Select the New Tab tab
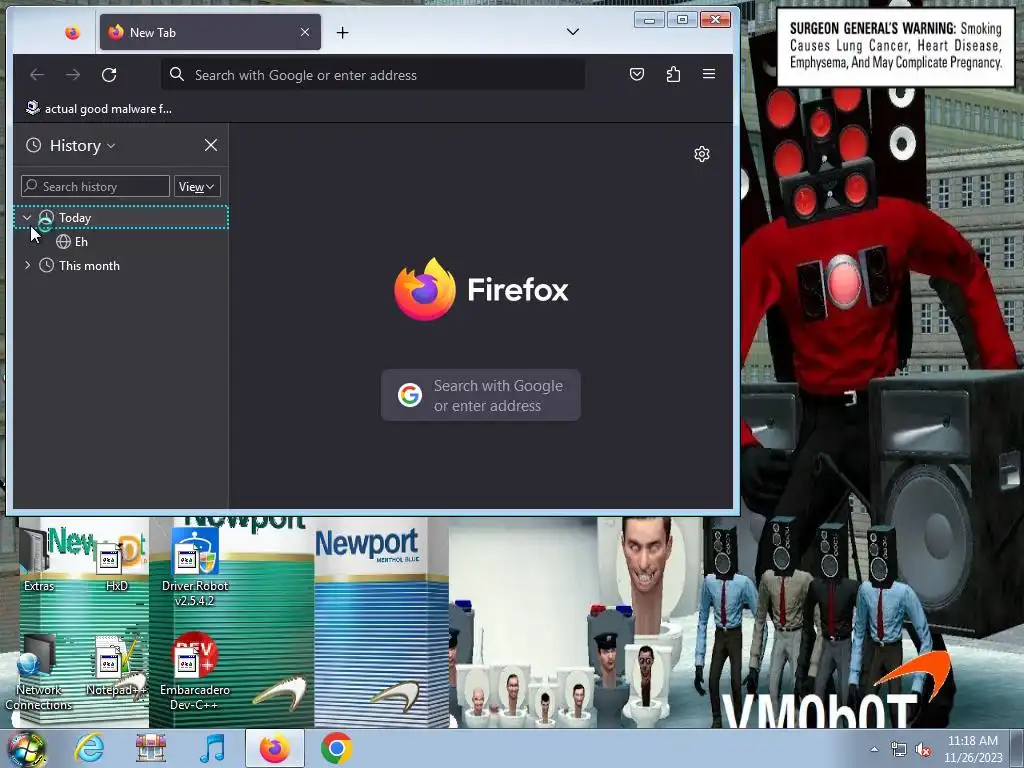The height and width of the screenshot is (768, 1024). pos(210,32)
